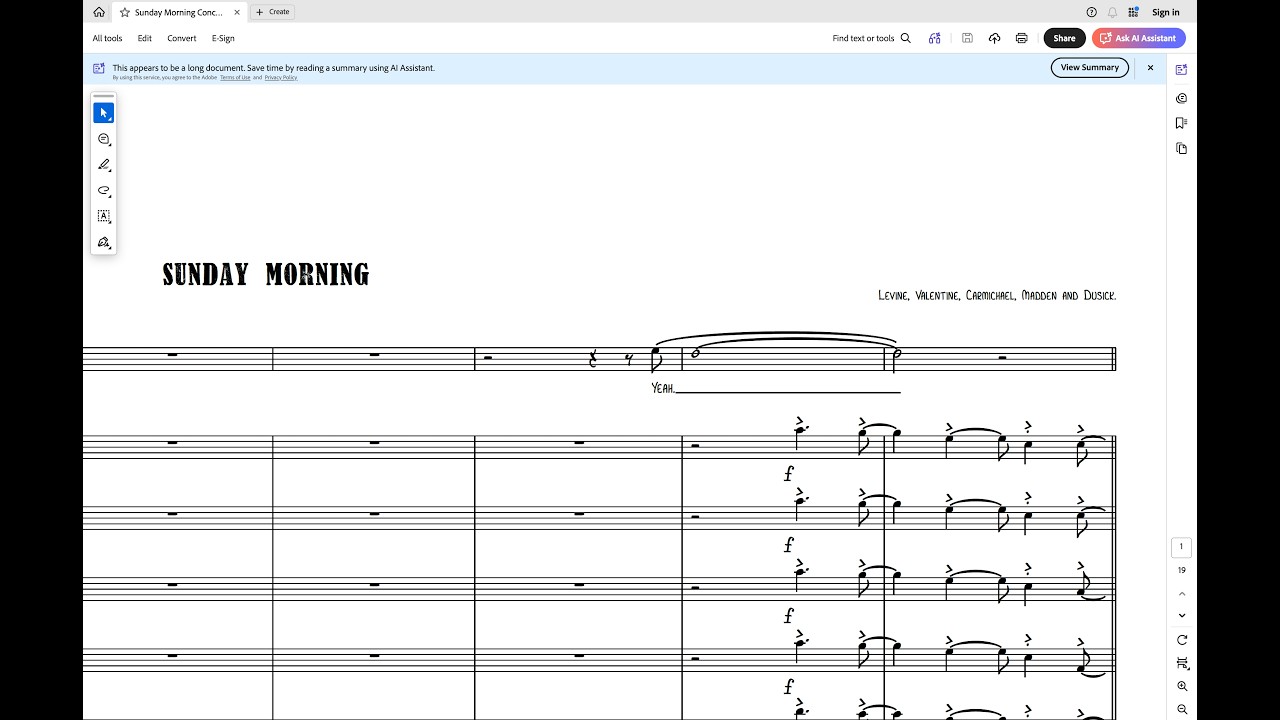Click the current page number box
The height and width of the screenshot is (720, 1280).
tap(1181, 547)
